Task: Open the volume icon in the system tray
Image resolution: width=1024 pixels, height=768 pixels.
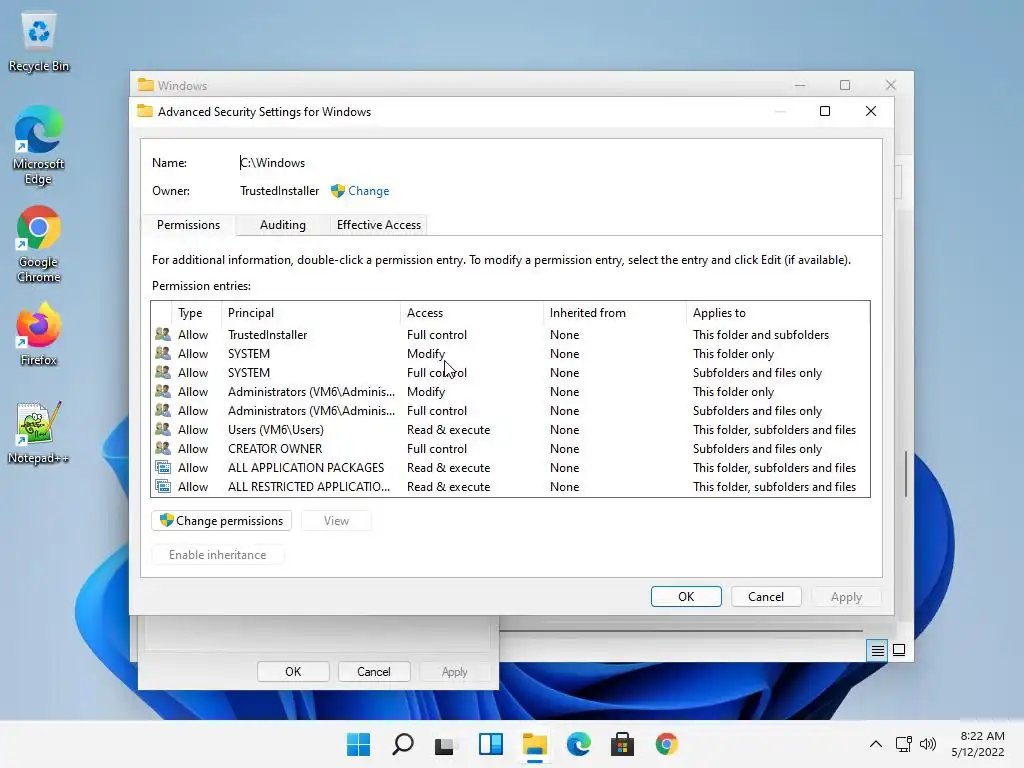Action: pos(927,744)
